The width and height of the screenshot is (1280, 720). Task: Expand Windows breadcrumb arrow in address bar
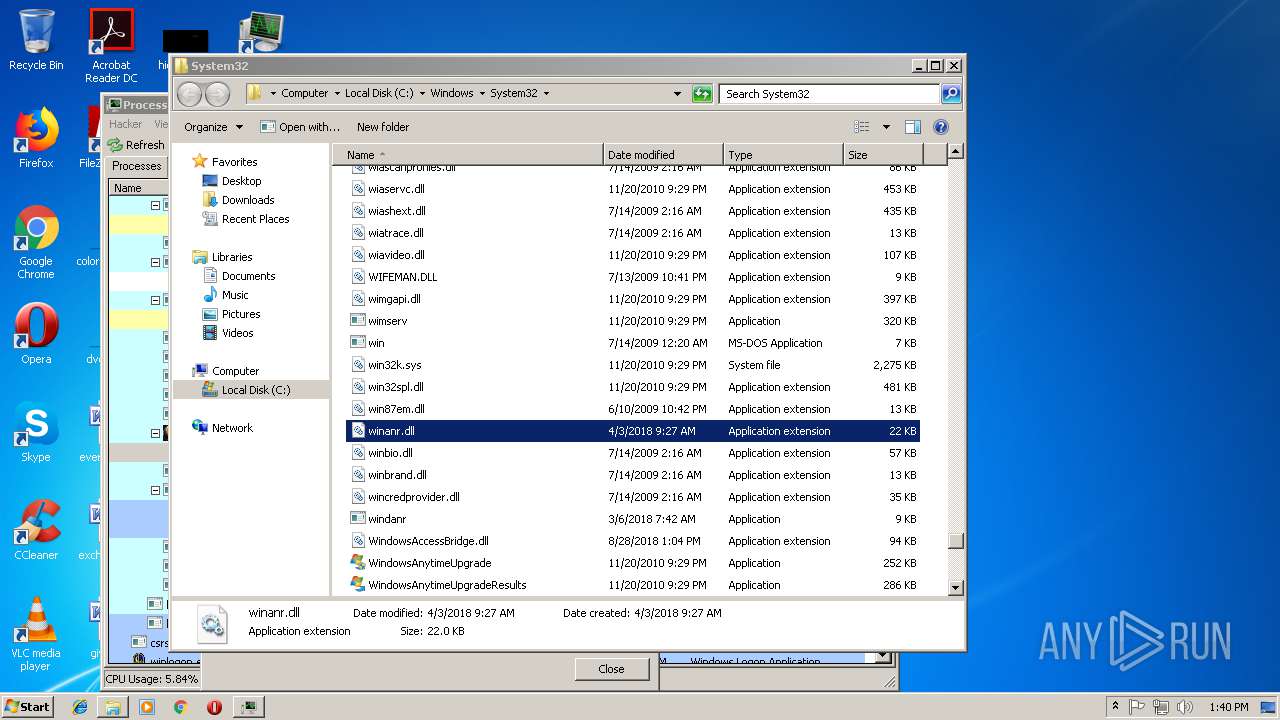click(481, 94)
